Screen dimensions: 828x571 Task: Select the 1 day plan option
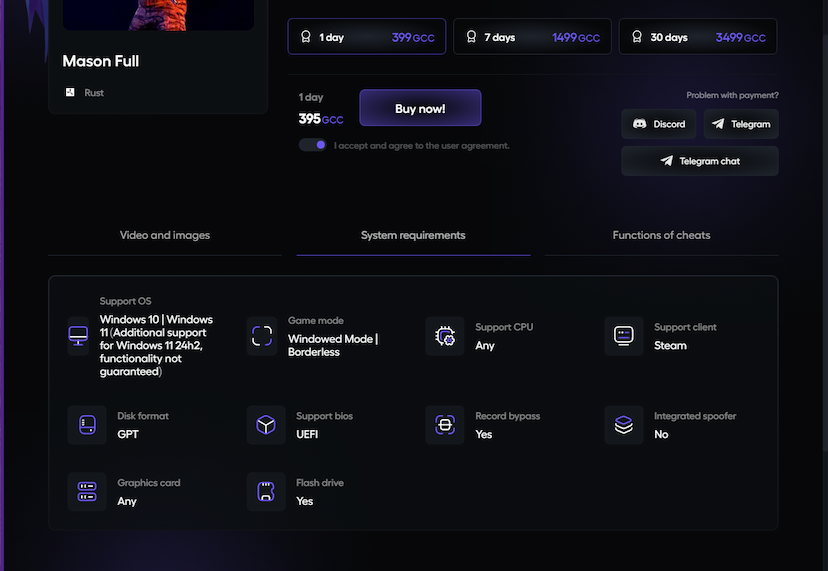coord(367,37)
